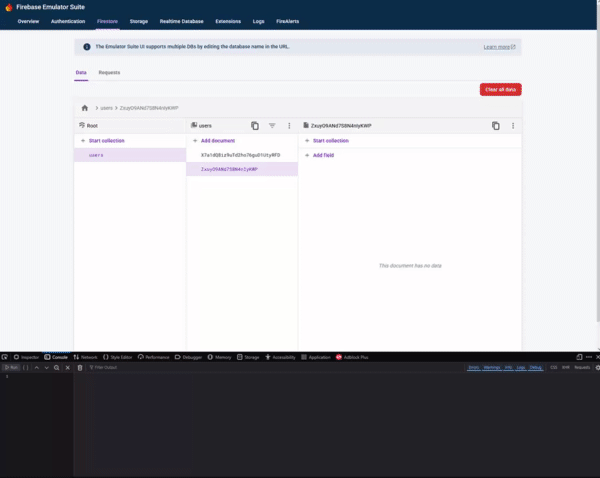
Task: Copy the users collection path
Action: [255, 126]
